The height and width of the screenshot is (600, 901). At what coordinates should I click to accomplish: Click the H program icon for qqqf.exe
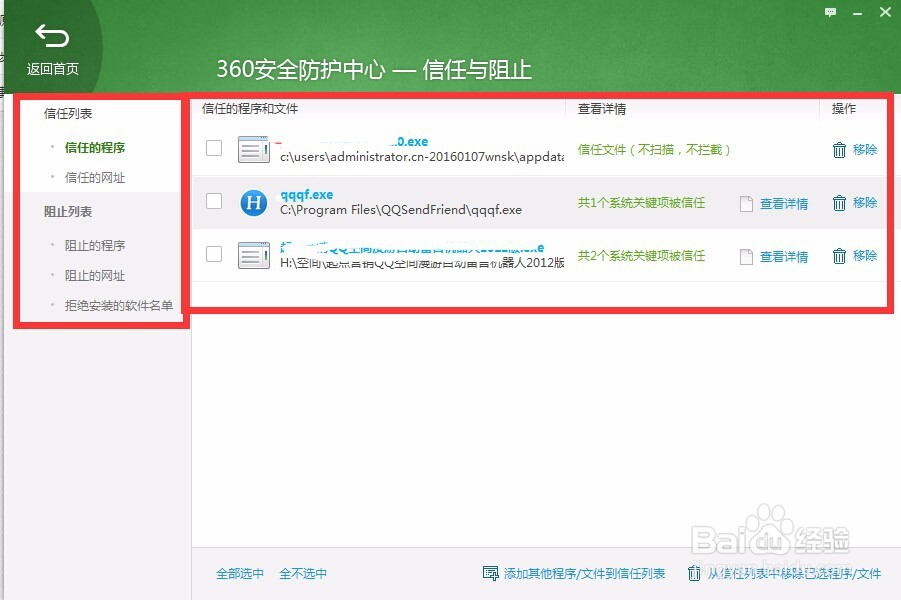click(254, 203)
